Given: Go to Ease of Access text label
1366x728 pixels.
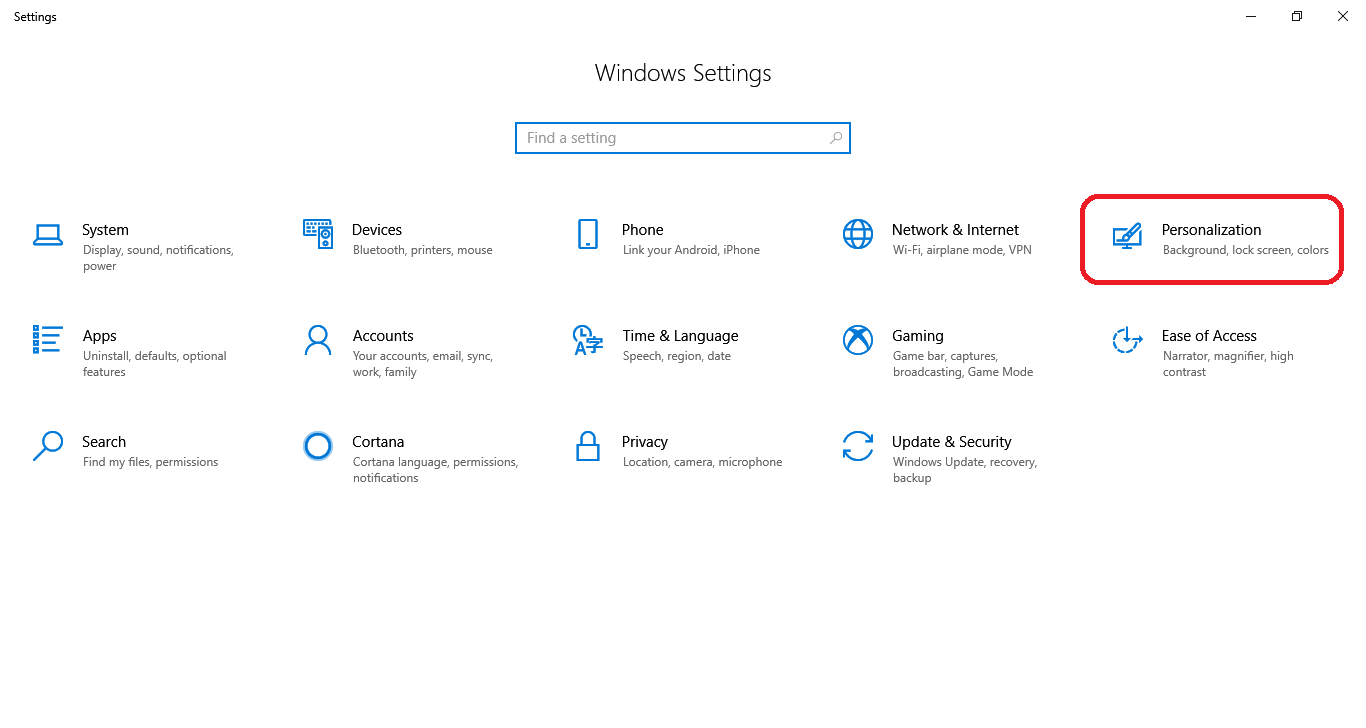Looking at the screenshot, I should coord(1208,336).
